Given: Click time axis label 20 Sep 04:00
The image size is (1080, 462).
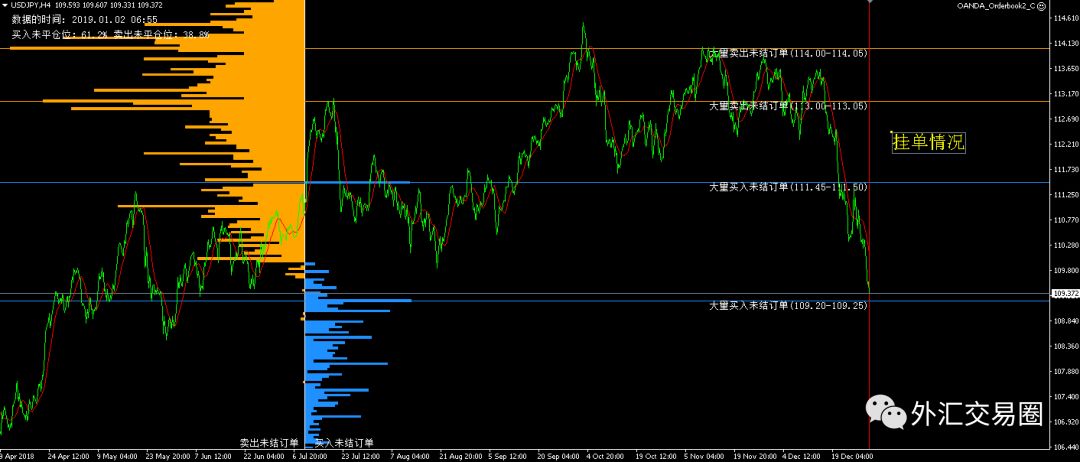Looking at the screenshot, I should (x=557, y=456).
